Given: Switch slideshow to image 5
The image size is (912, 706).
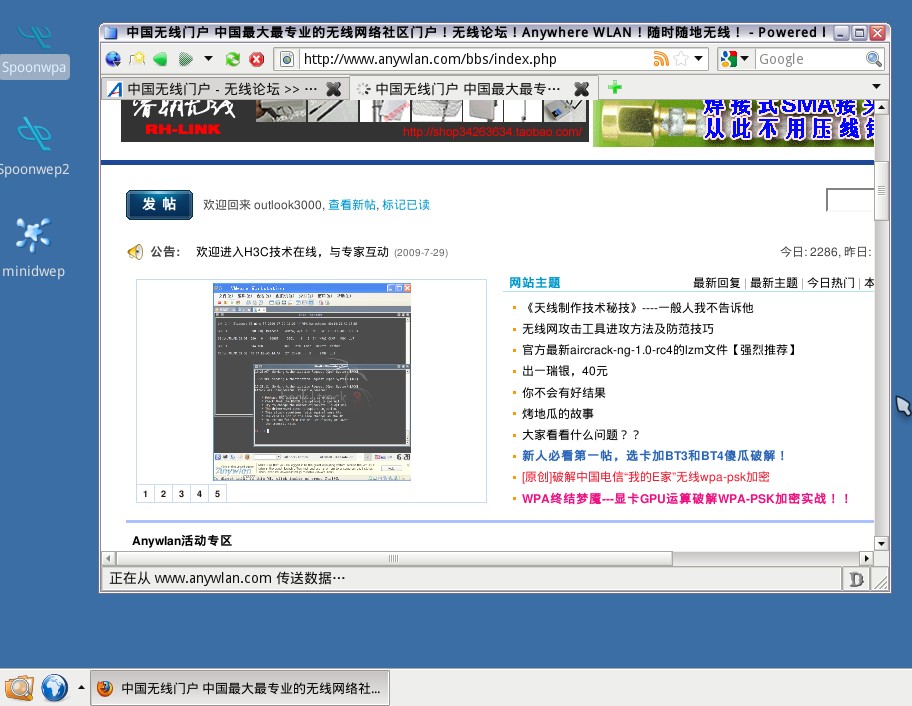Looking at the screenshot, I should [218, 494].
